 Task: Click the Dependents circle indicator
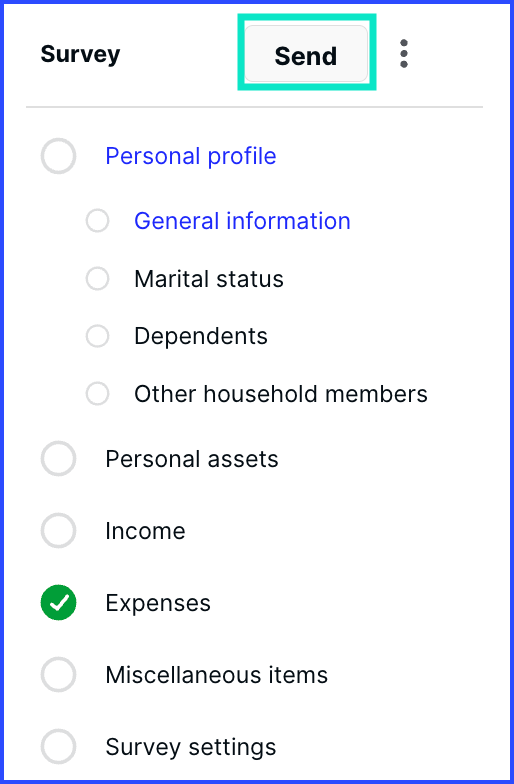[98, 336]
